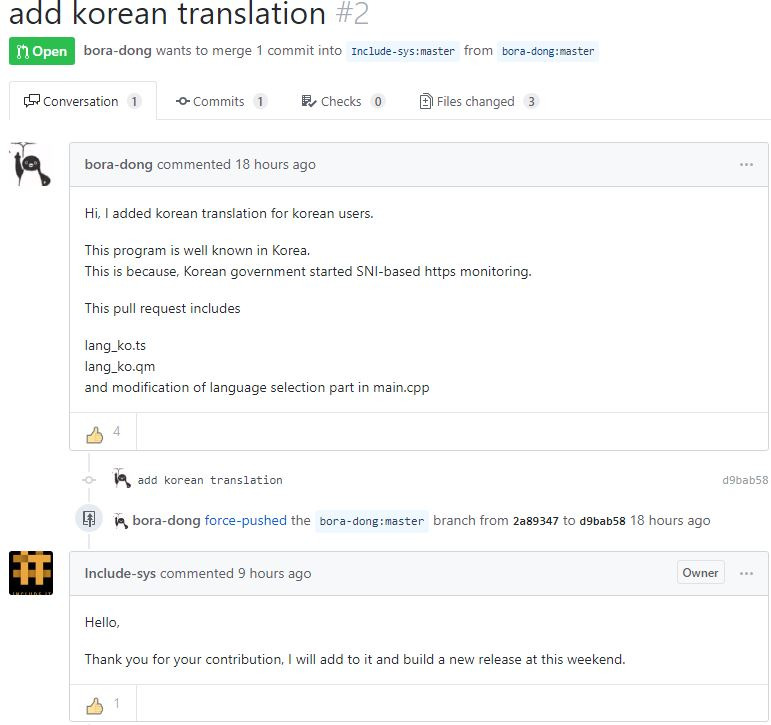Click the bora-dong:master head branch in header
Image resolution: width=771 pixels, height=725 pixels.
coord(548,51)
